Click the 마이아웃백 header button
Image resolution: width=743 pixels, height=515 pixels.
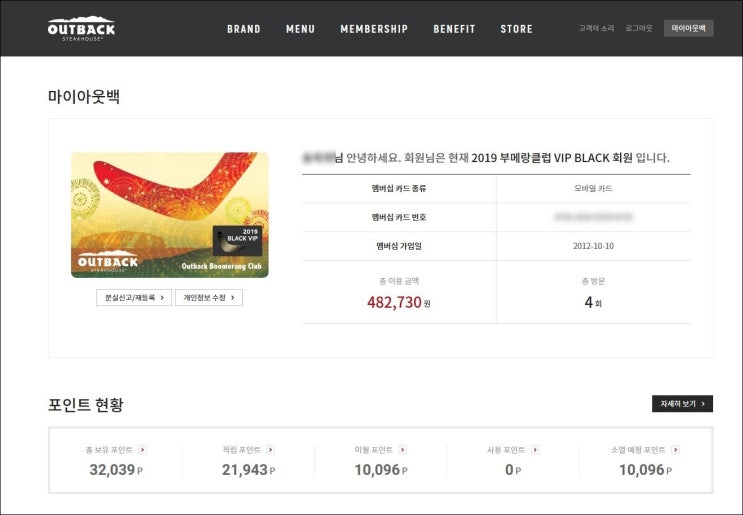[689, 28]
